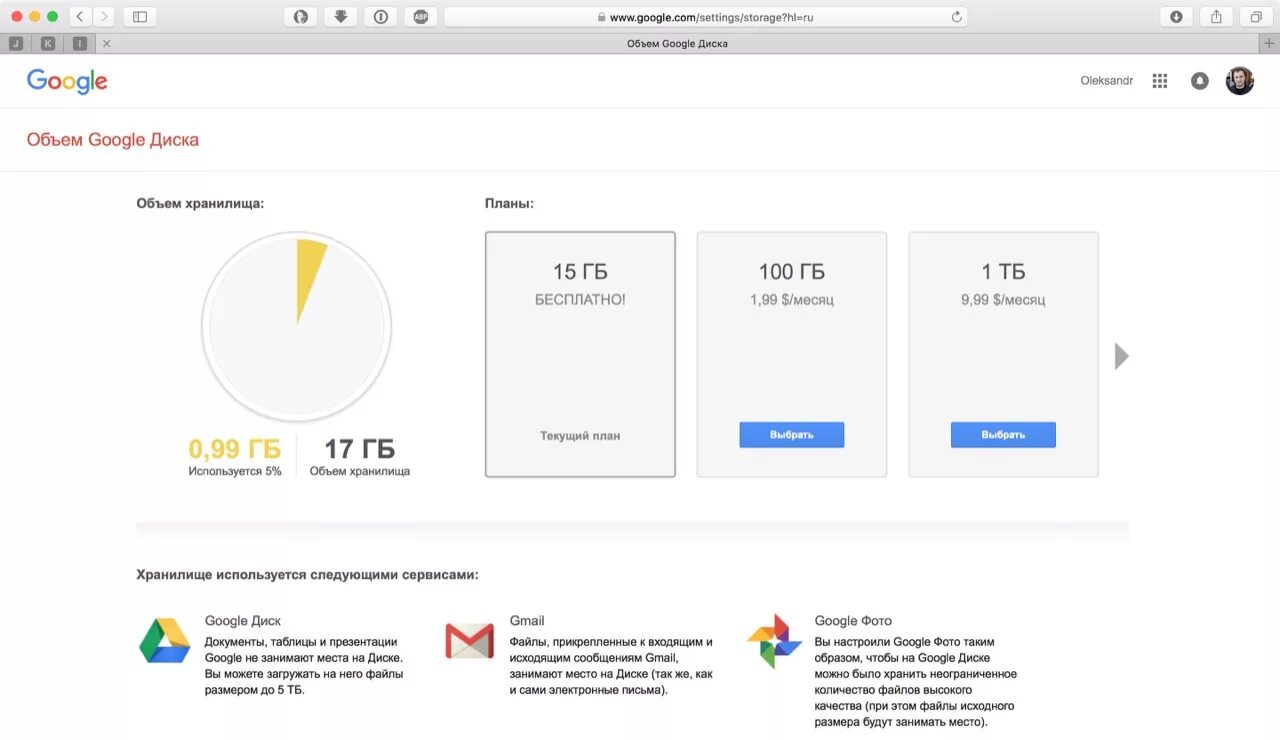Open pinned tab K
Screen dimensions: 1280x740
48,43
